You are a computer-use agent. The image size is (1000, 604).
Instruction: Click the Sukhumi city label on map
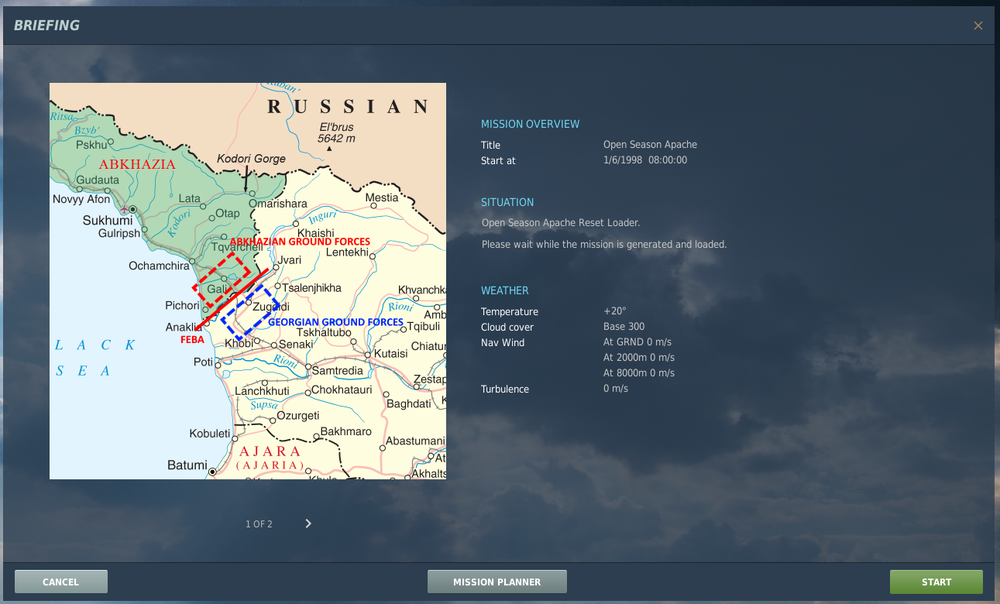click(x=108, y=220)
